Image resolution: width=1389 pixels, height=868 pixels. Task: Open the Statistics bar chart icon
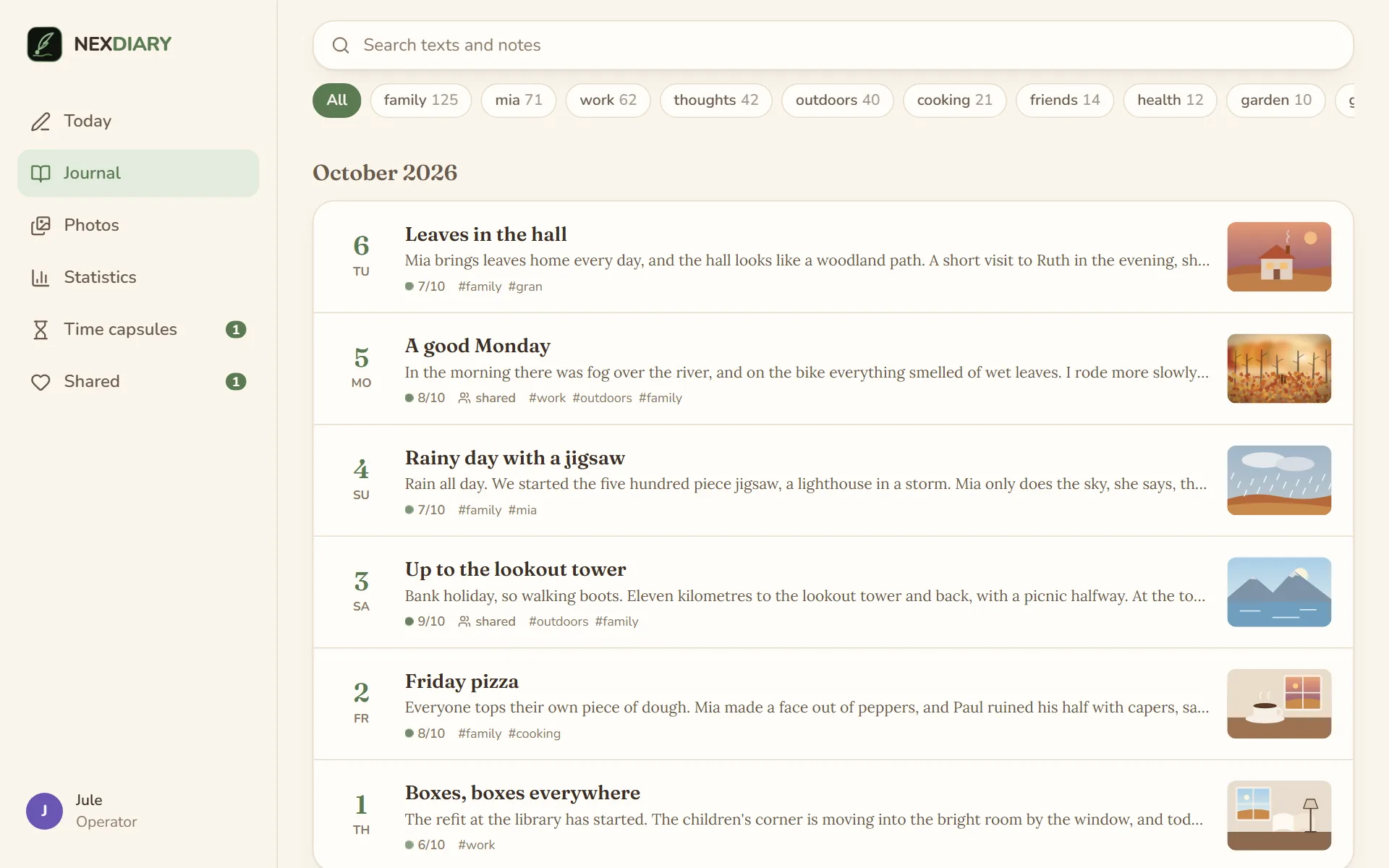[41, 278]
